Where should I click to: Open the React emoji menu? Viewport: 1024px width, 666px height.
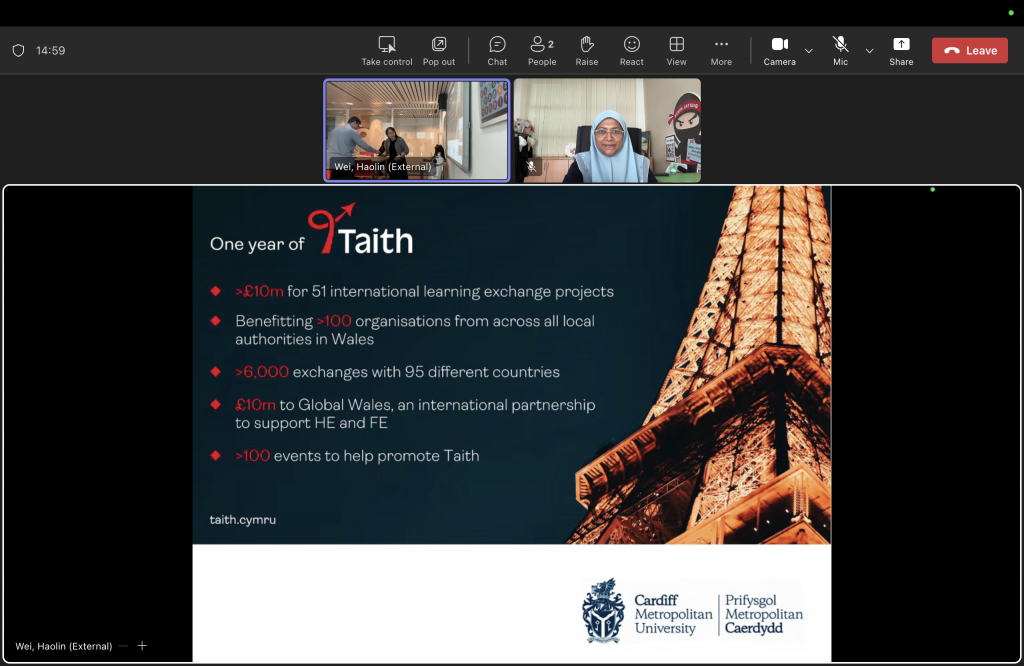632,51
